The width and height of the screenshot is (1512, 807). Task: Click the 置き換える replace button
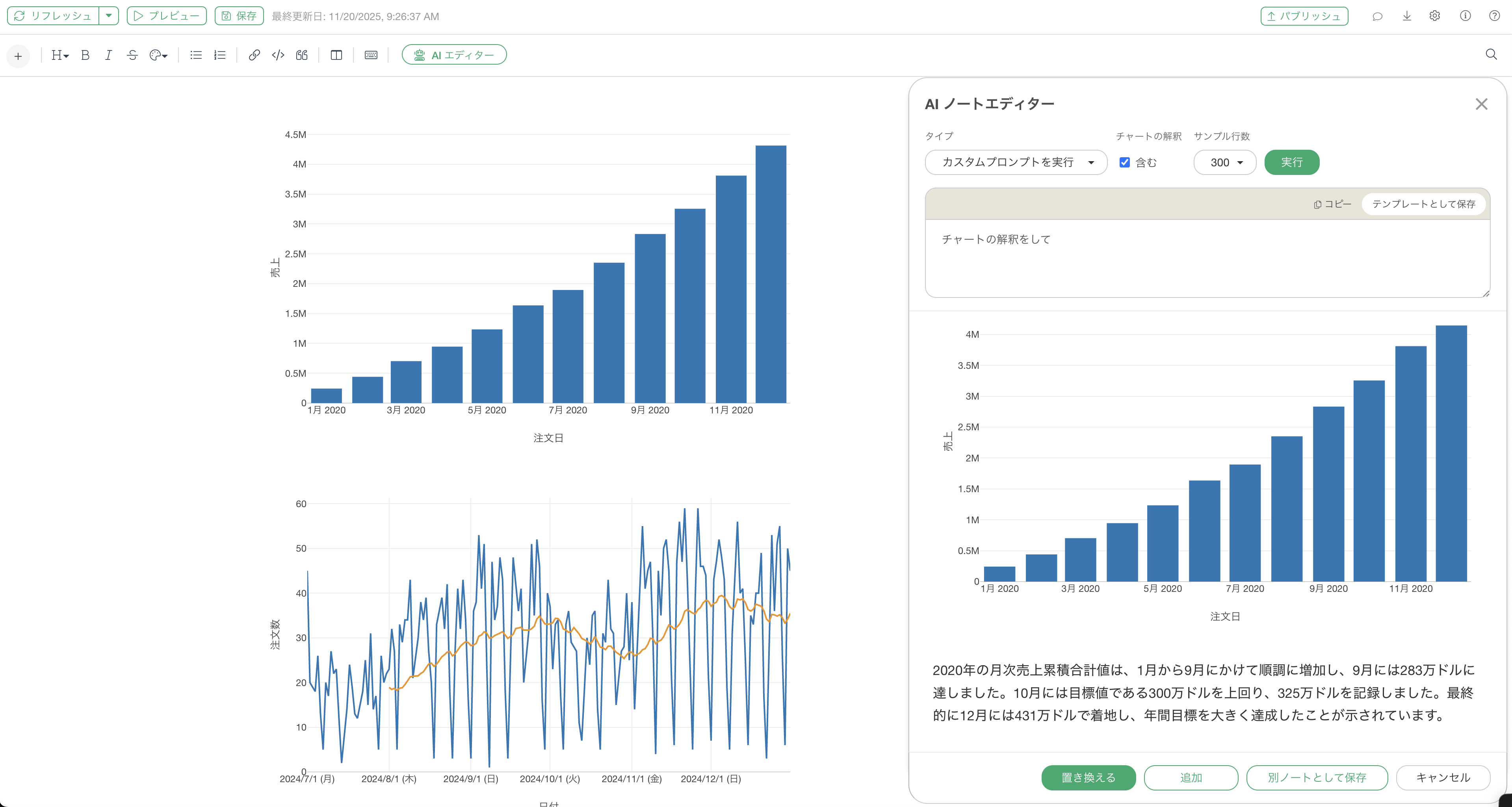[1088, 778]
